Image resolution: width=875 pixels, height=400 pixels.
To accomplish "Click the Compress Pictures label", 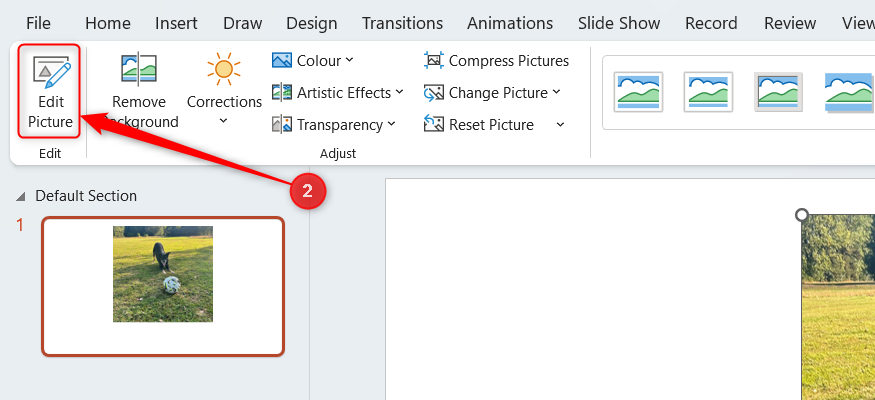I will 509,60.
